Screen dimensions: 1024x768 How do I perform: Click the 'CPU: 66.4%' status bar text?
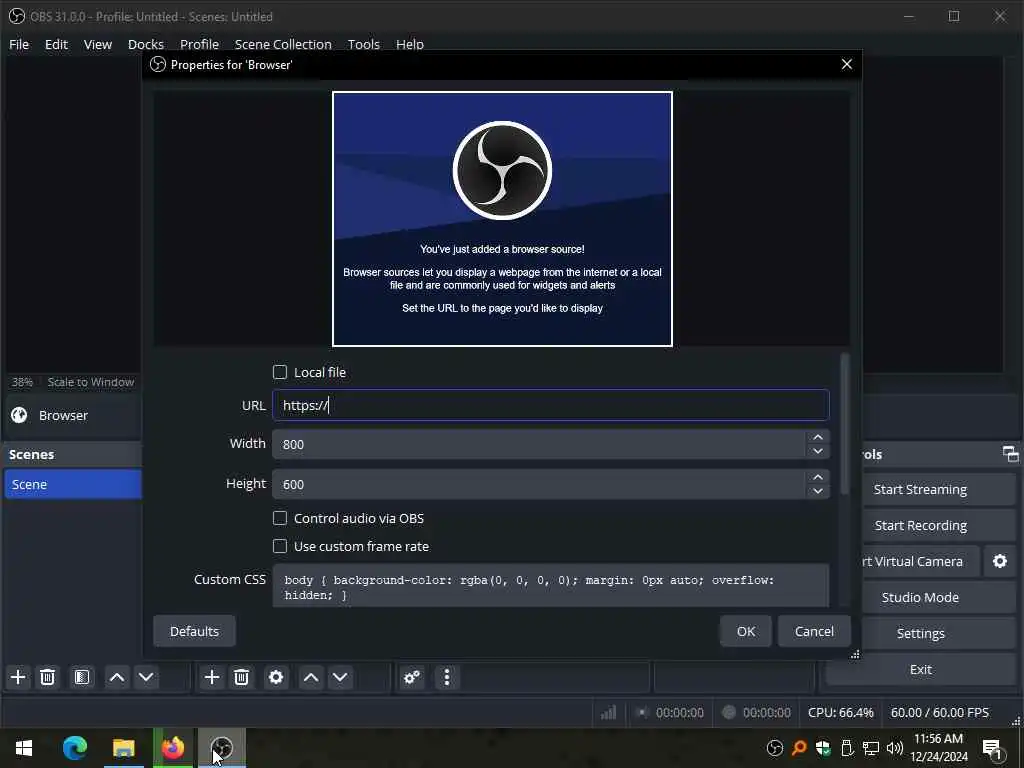tap(840, 712)
